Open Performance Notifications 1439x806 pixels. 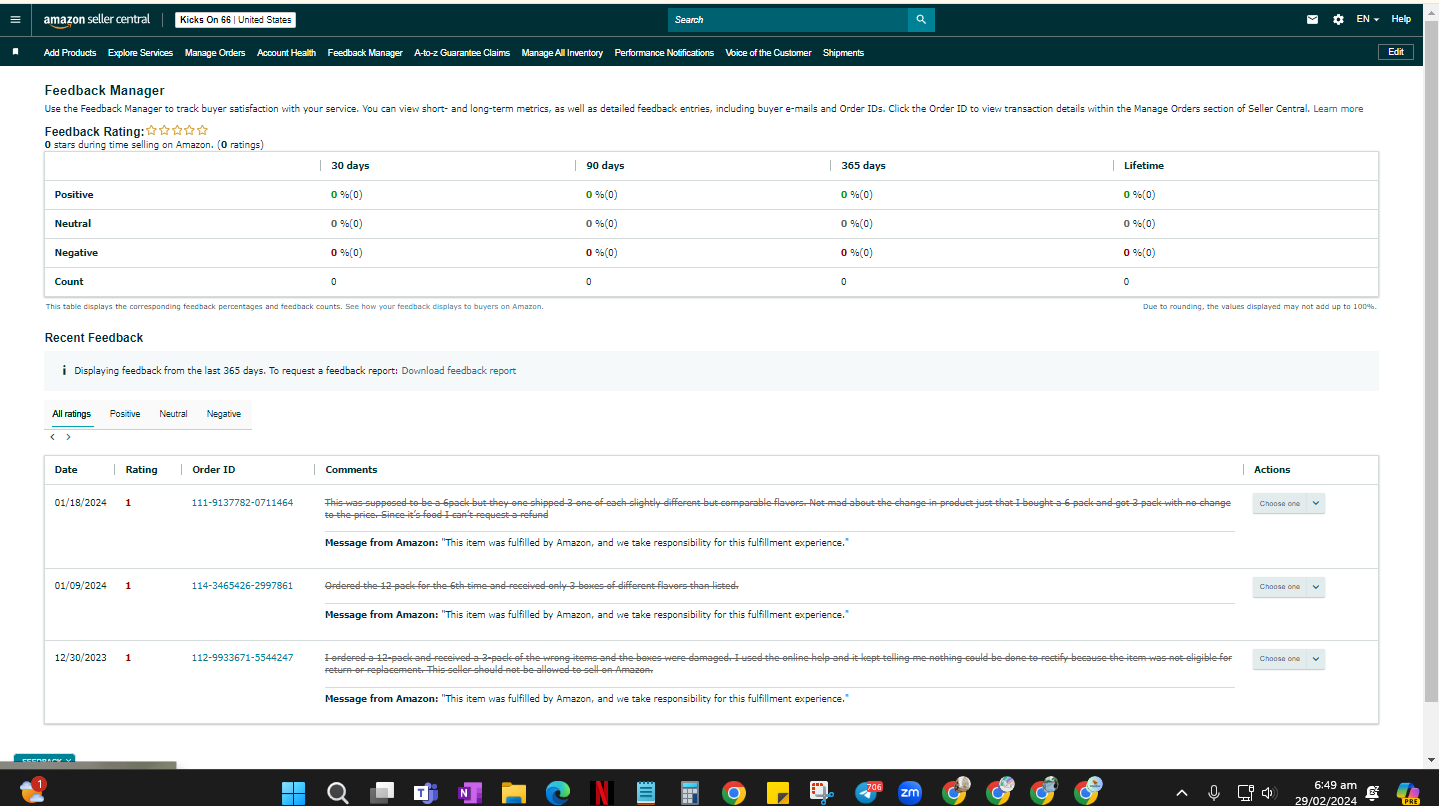tap(664, 53)
